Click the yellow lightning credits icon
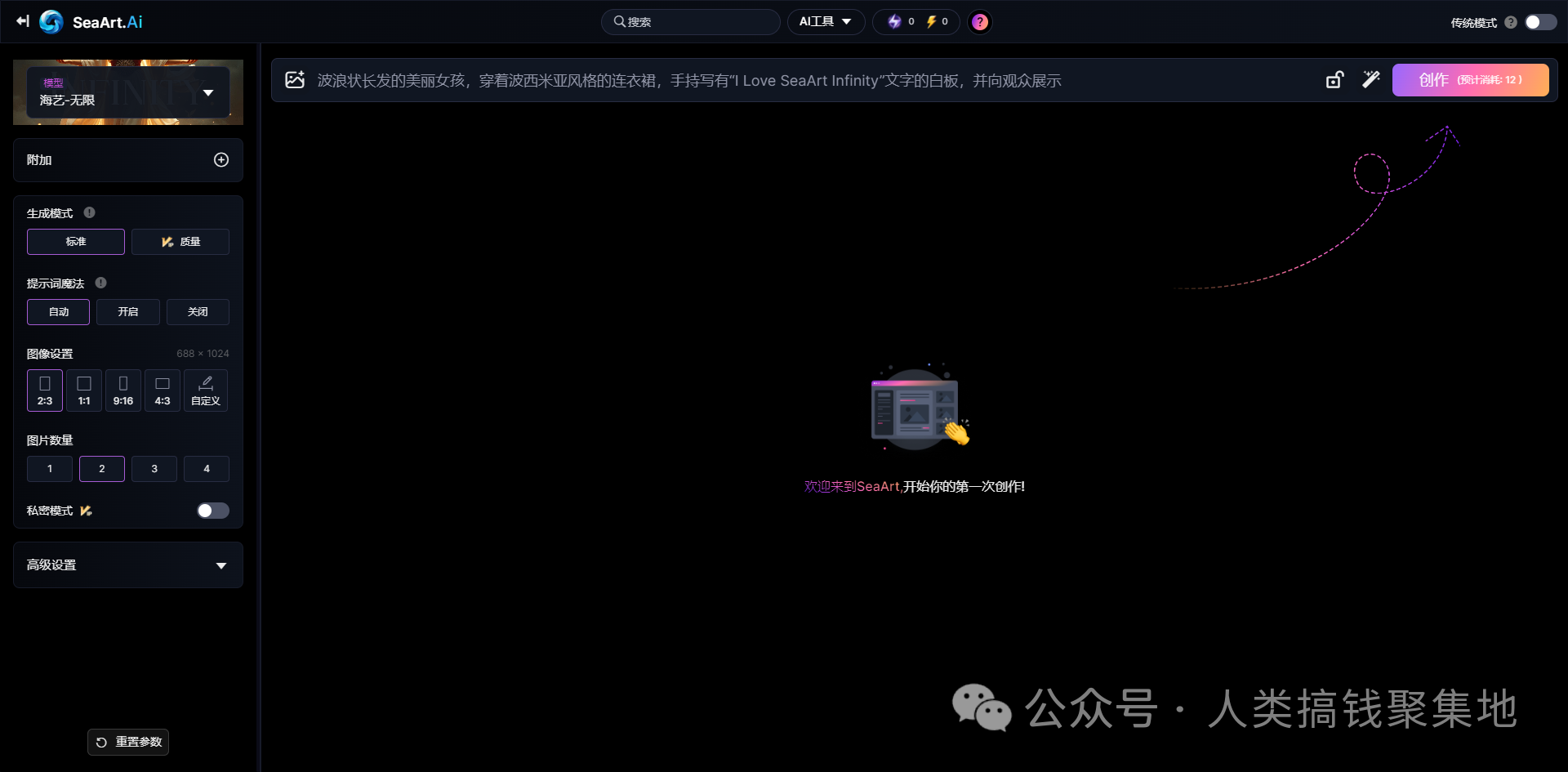 pyautogui.click(x=931, y=22)
